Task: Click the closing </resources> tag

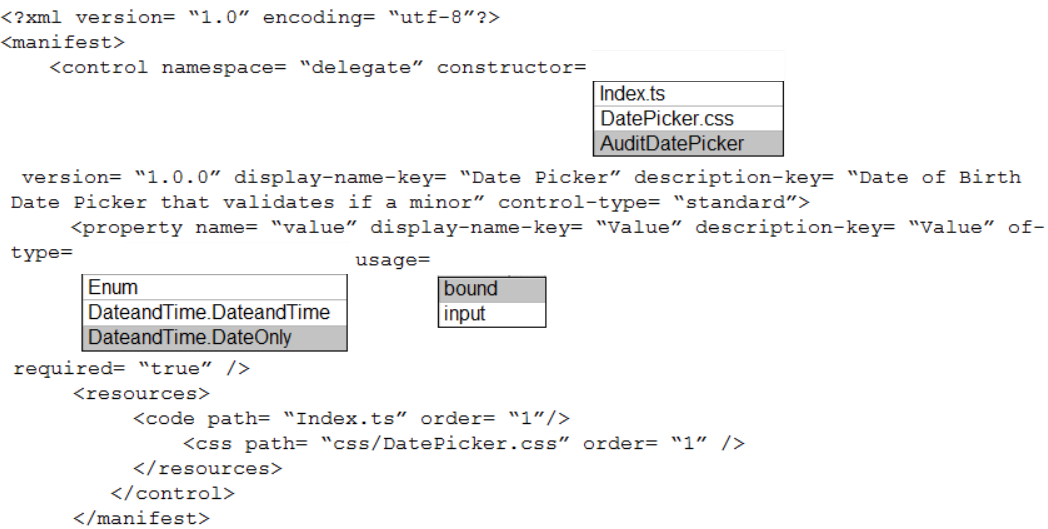Action: click(207, 468)
